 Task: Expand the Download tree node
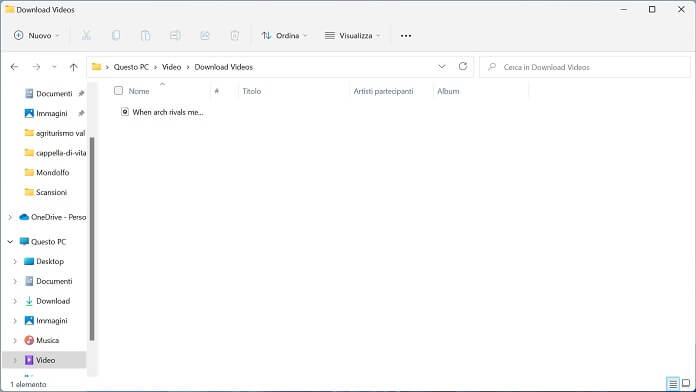click(15, 301)
